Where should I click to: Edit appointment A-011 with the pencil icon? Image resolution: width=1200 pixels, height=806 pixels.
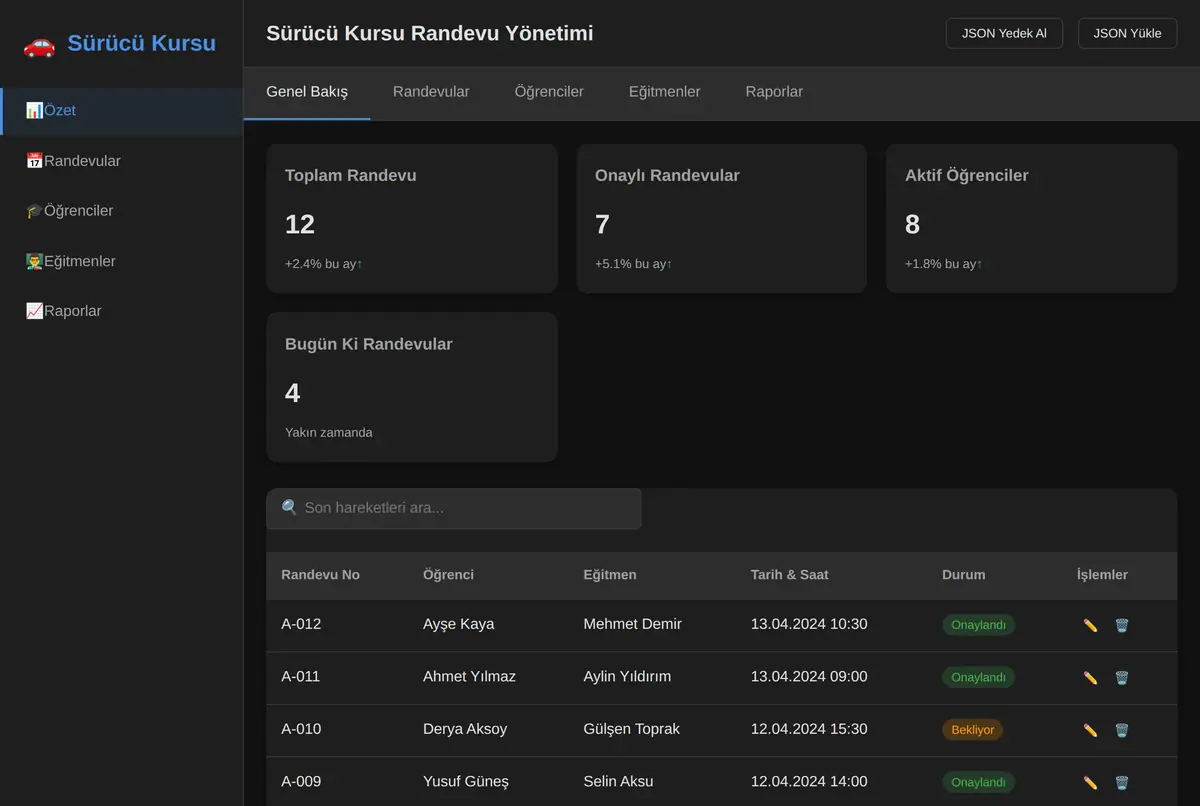pyautogui.click(x=1090, y=677)
